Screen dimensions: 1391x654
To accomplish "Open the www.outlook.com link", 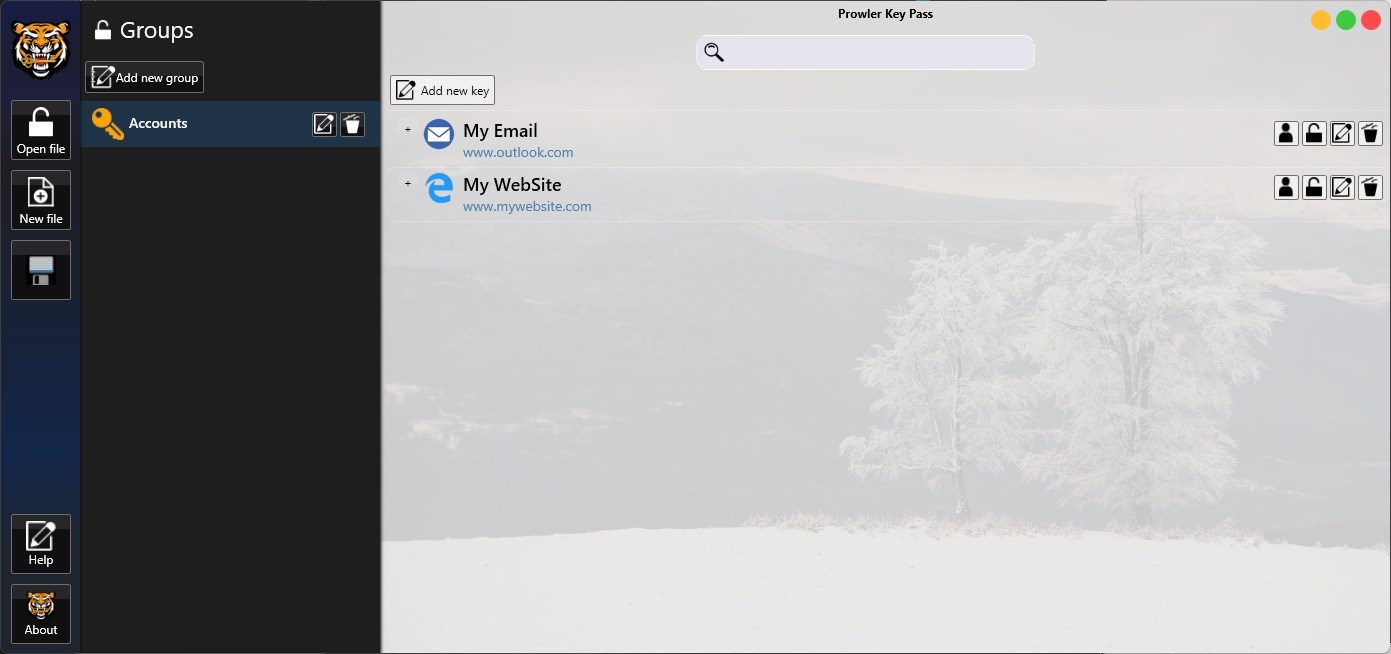I will [x=518, y=152].
